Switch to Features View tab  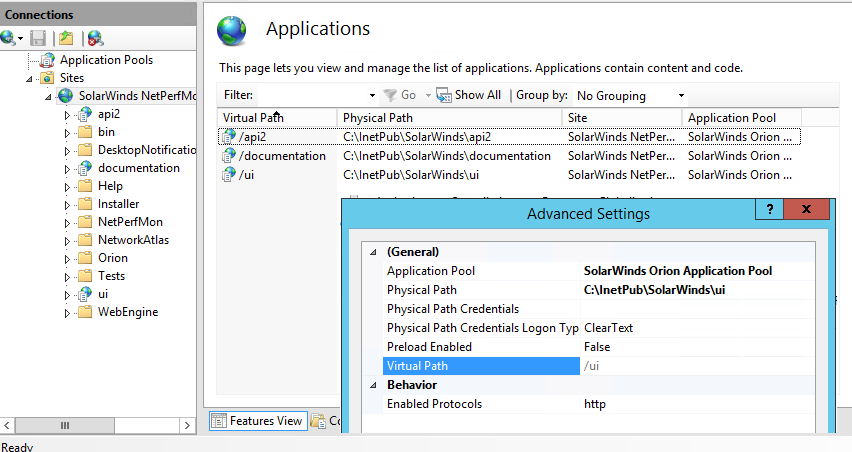pyautogui.click(x=259, y=421)
